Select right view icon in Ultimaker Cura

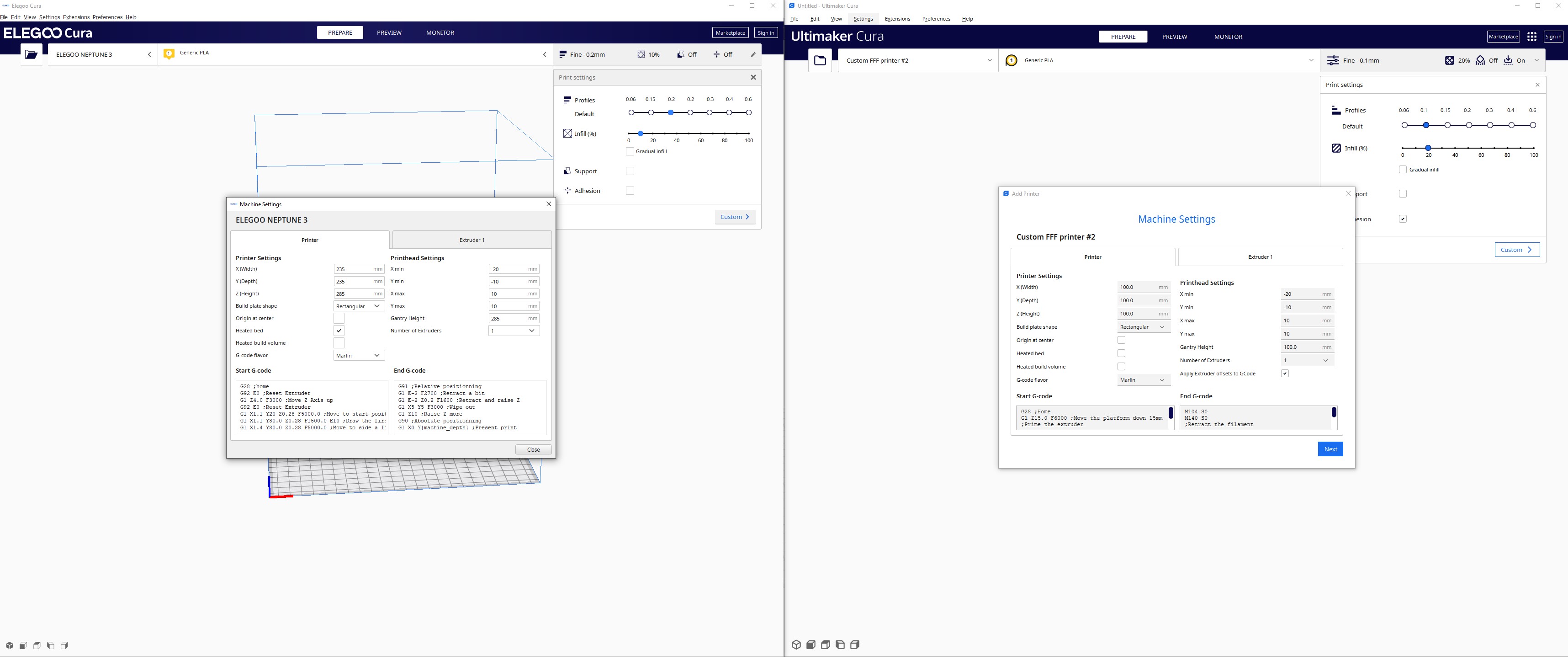coord(855,645)
